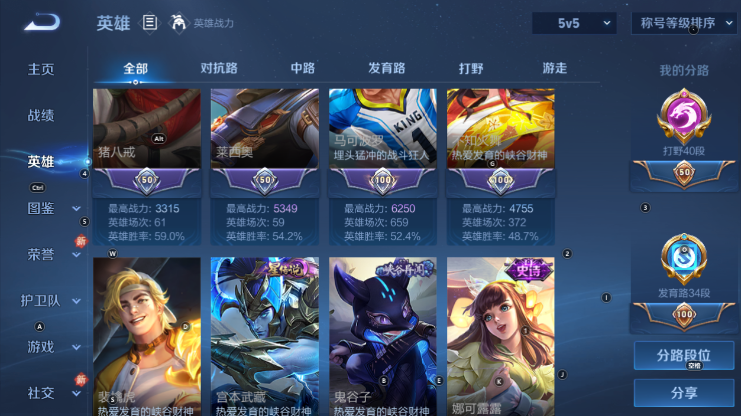
Task: Switch to the 对抗路 tab
Action: click(x=219, y=69)
